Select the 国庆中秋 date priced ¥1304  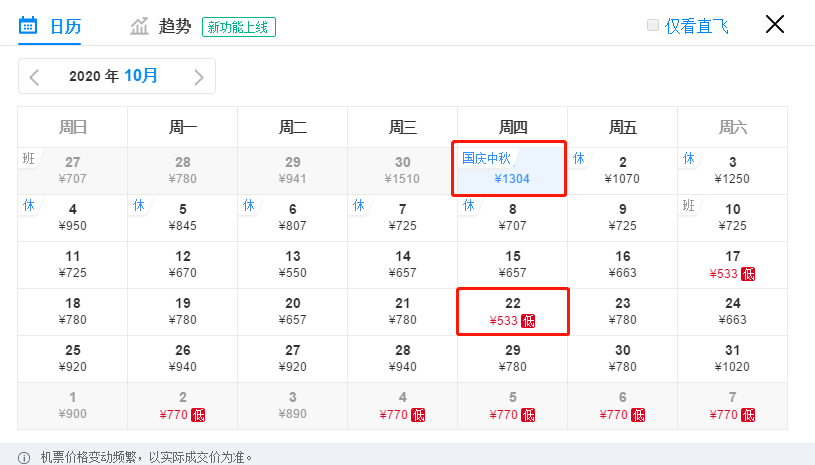pos(511,169)
